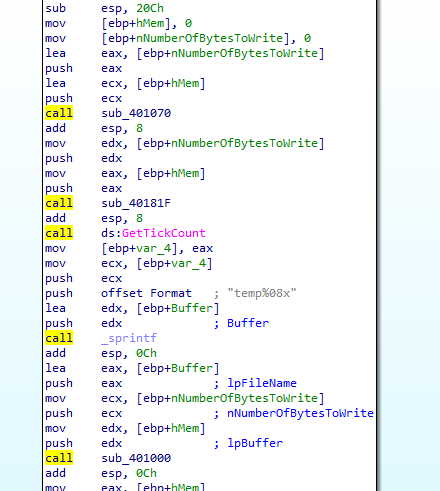440x491 pixels.
Task: Select the 'ecx, [ebp+hMem]' lea operand
Action: [x=153, y=83]
